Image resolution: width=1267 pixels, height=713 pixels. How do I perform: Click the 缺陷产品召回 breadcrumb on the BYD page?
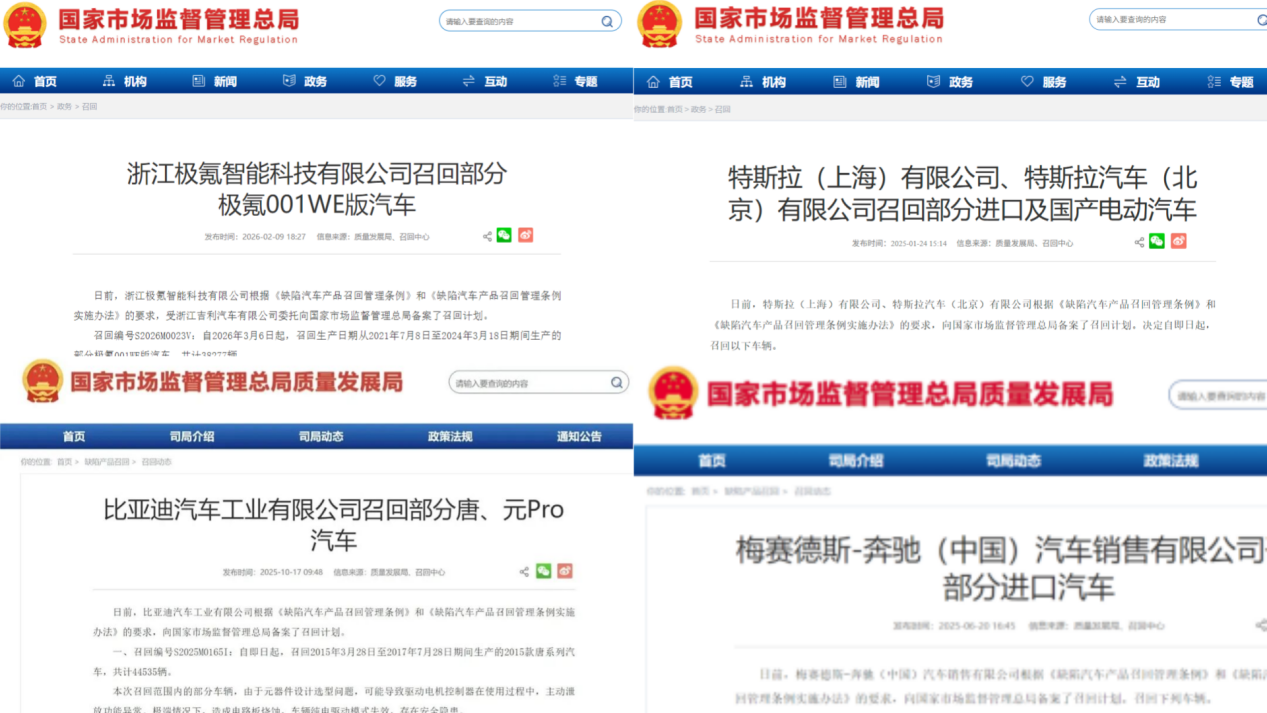(x=107, y=462)
